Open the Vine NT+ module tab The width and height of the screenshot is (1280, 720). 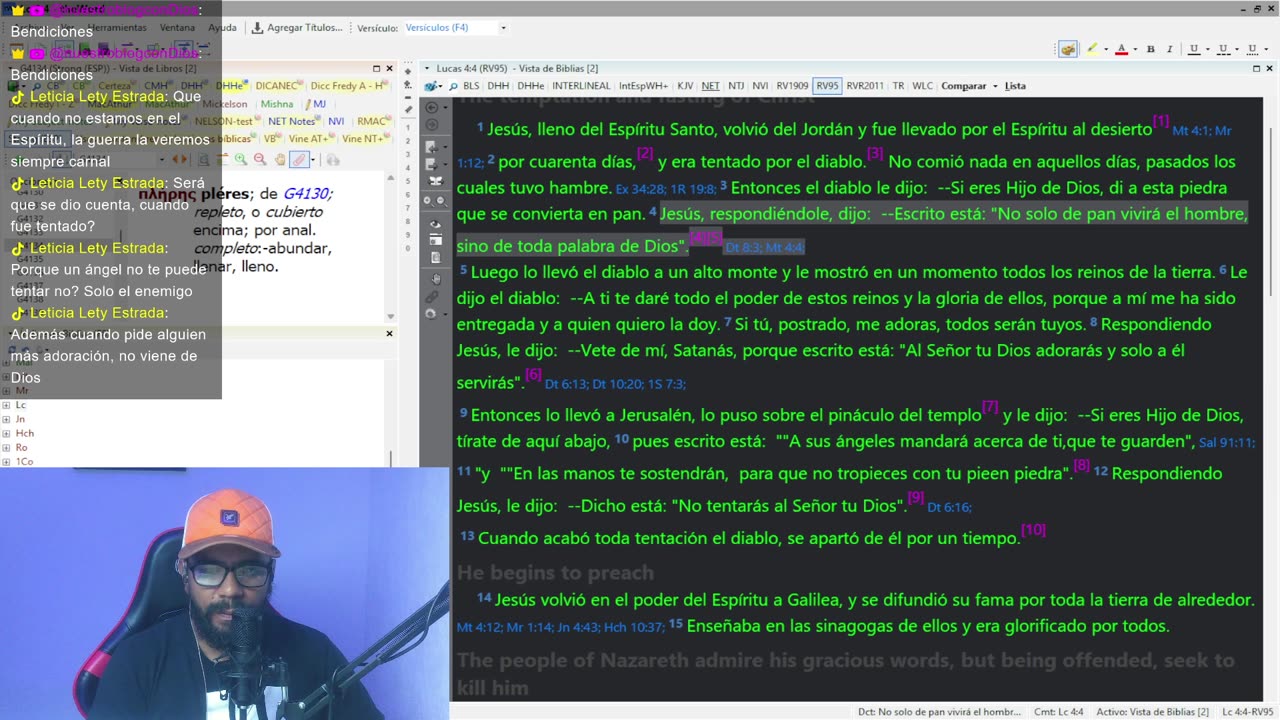point(363,139)
